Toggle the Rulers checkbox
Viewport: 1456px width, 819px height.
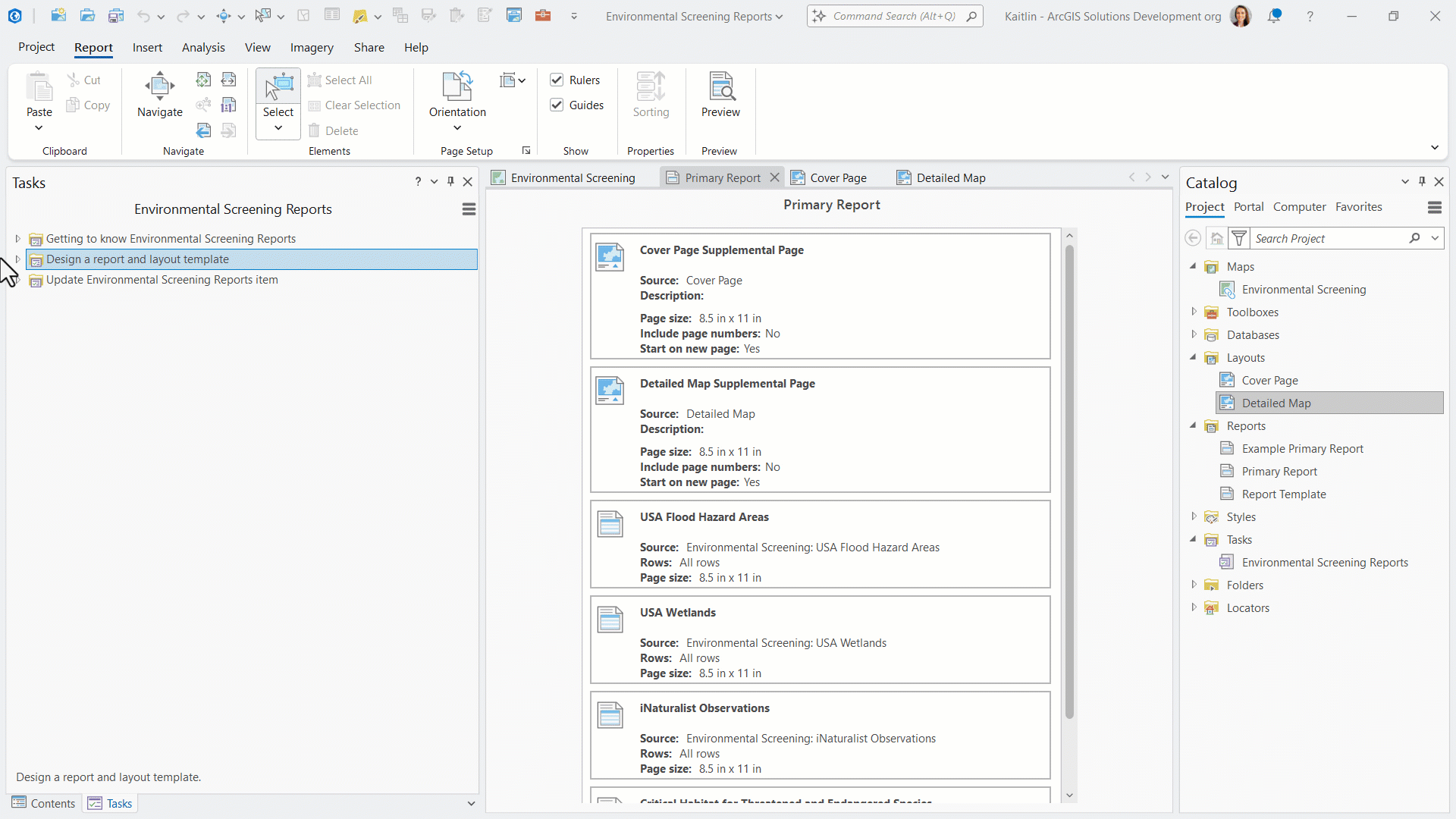tap(557, 80)
